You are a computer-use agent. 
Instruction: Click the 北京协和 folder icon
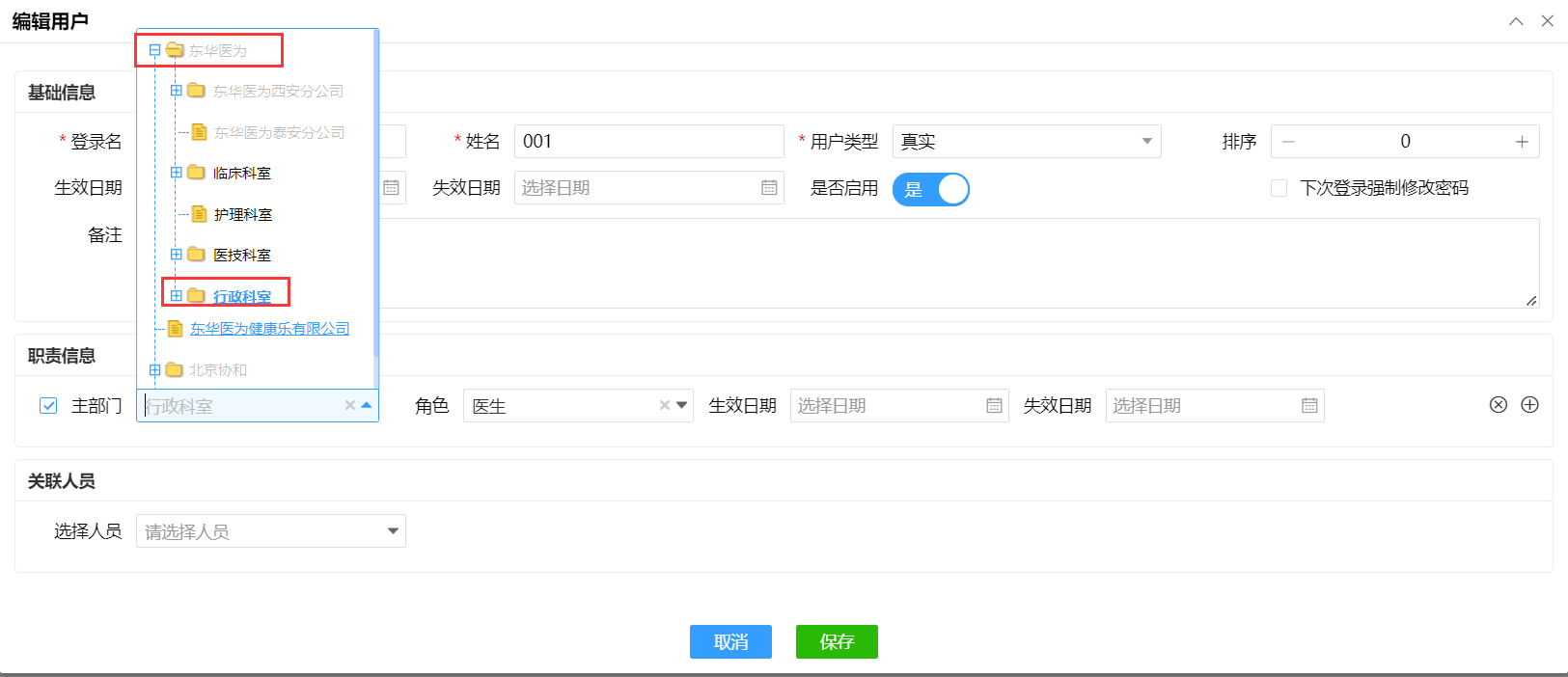175,370
